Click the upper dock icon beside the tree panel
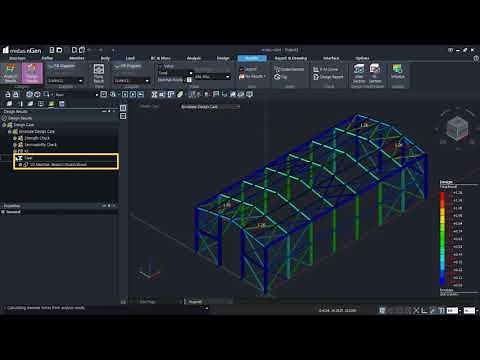The height and width of the screenshot is (360, 480). click(123, 108)
